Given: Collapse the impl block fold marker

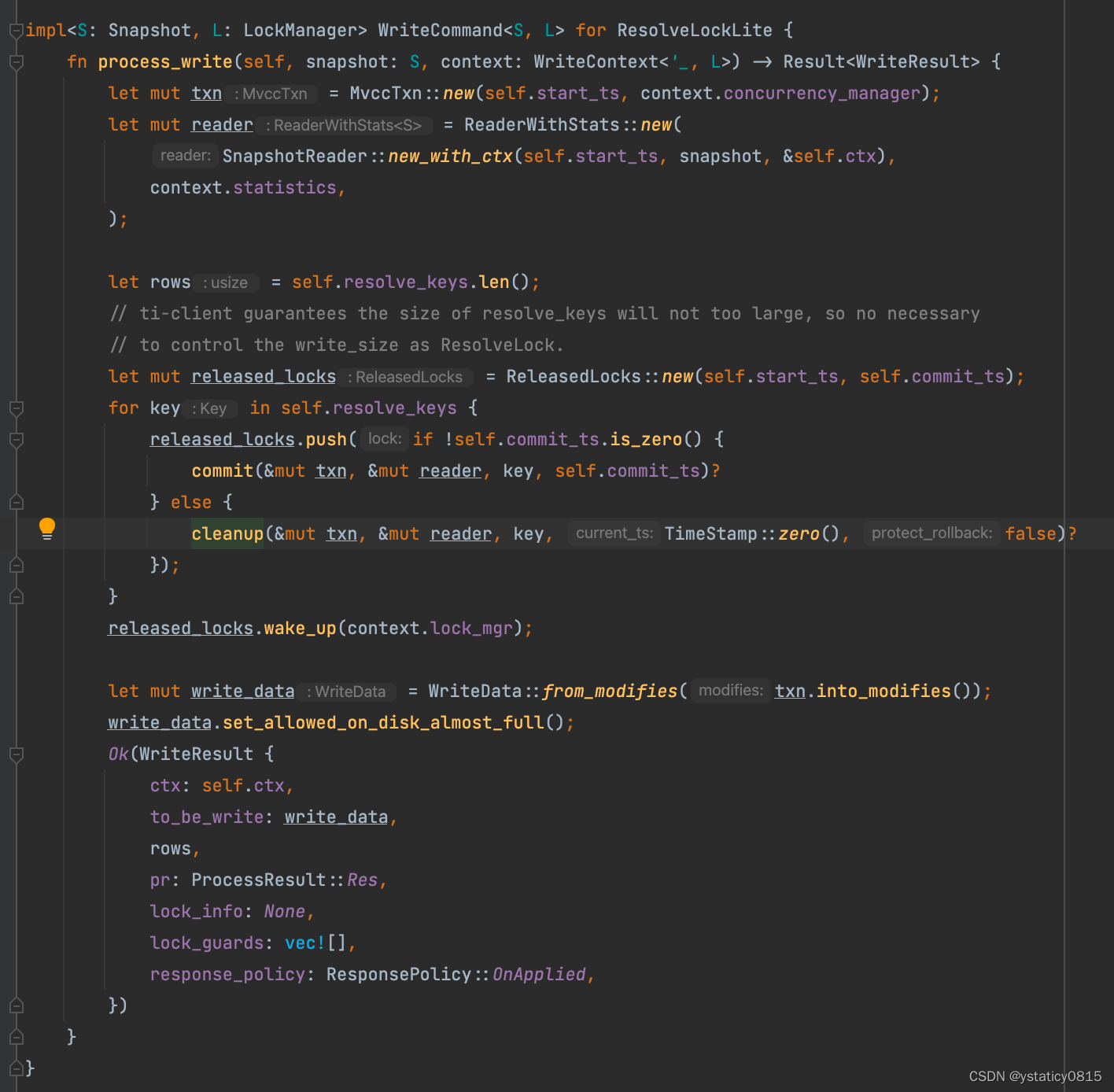Looking at the screenshot, I should click(16, 31).
